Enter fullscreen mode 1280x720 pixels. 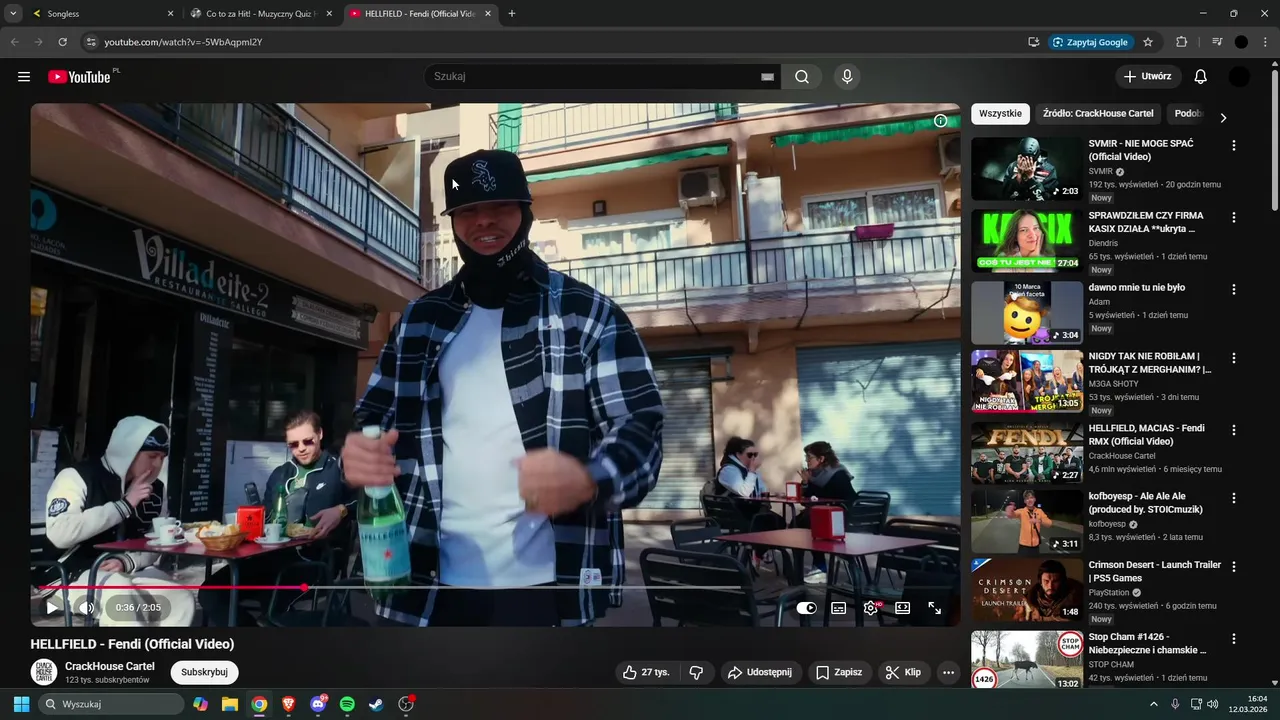pyautogui.click(x=935, y=608)
